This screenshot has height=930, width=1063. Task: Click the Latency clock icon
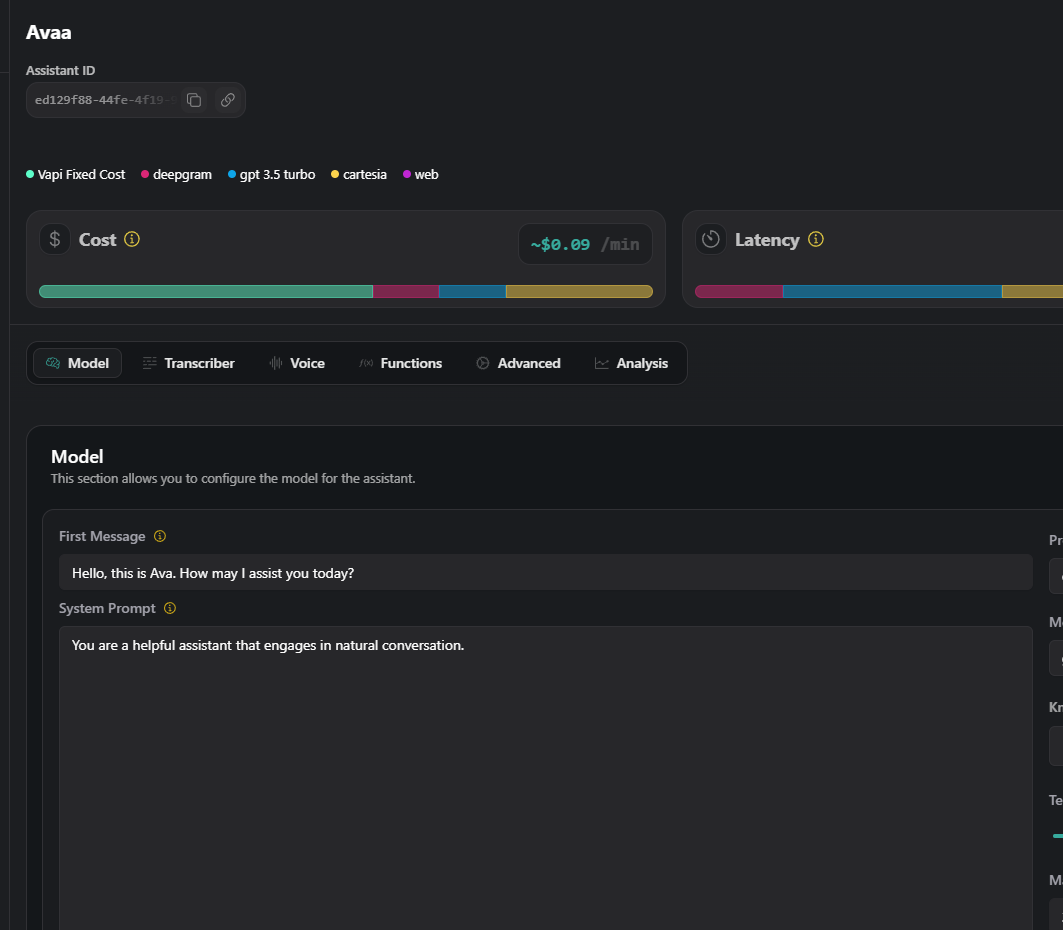pyautogui.click(x=710, y=239)
